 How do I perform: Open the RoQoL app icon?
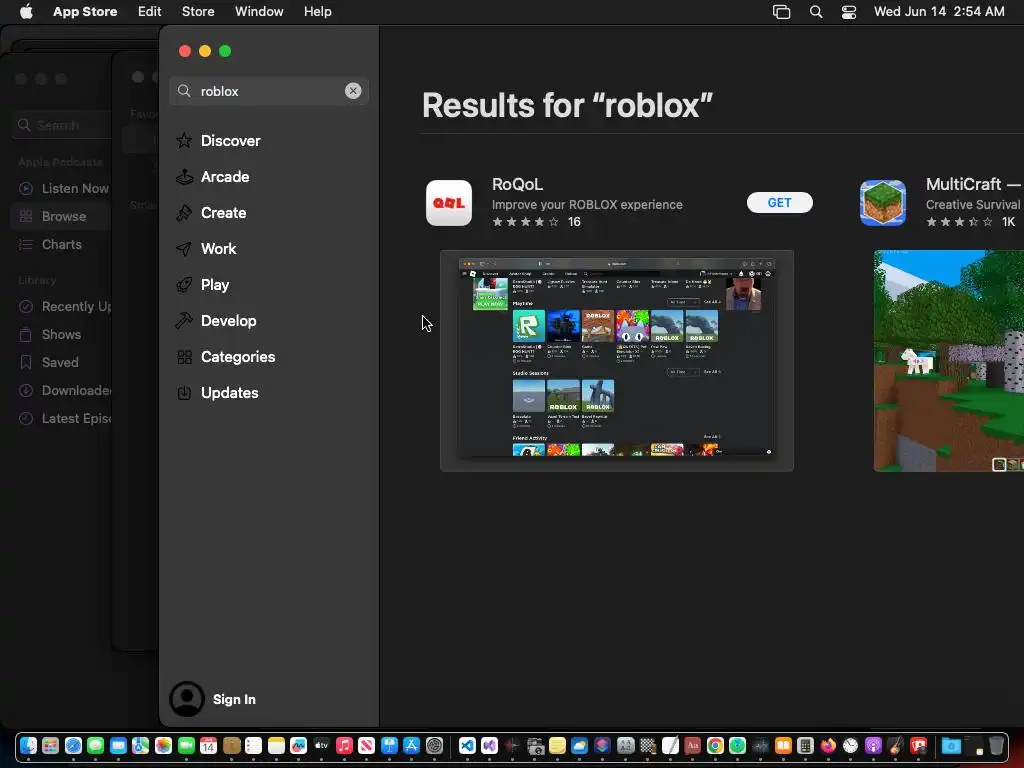[449, 202]
